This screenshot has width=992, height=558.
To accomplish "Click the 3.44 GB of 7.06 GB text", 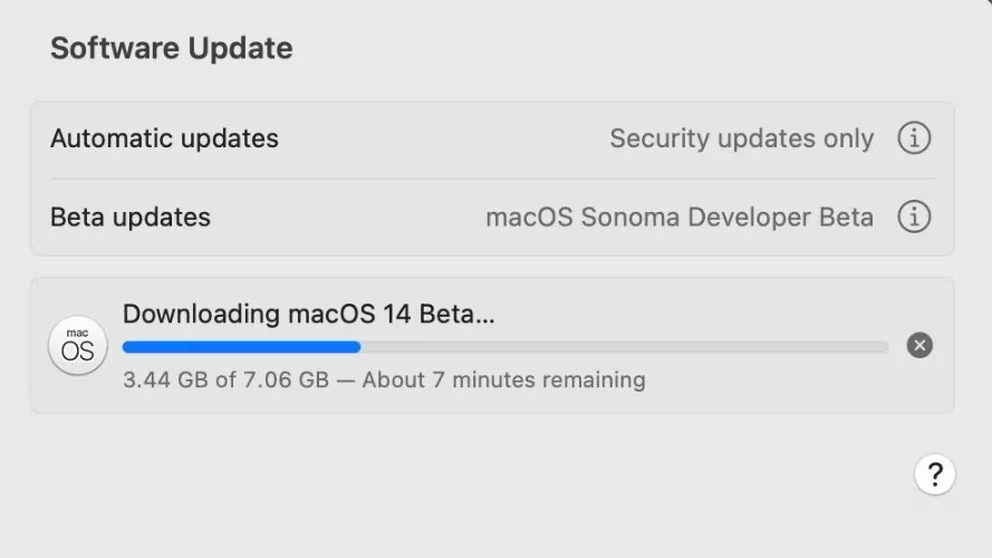I will pyautogui.click(x=225, y=380).
